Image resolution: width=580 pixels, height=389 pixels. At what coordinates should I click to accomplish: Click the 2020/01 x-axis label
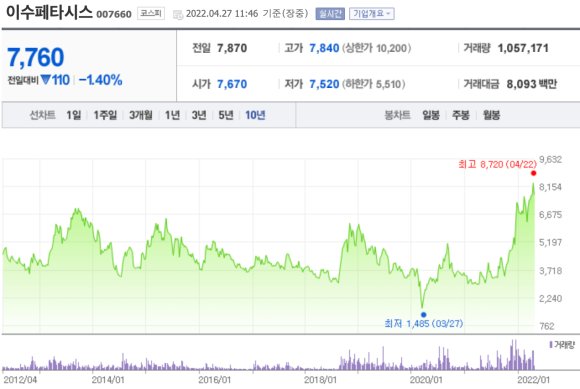click(x=426, y=380)
